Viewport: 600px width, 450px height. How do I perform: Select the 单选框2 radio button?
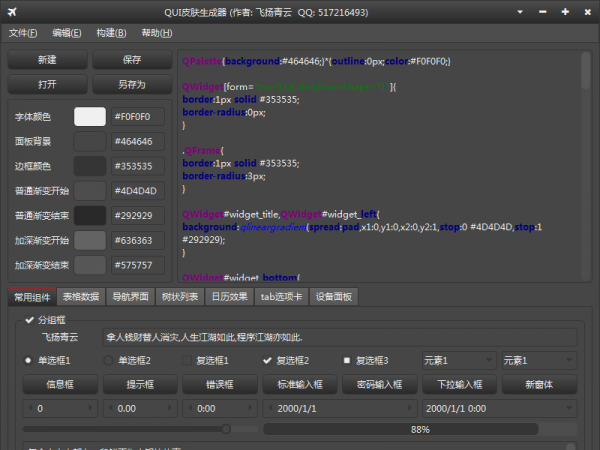point(109,360)
